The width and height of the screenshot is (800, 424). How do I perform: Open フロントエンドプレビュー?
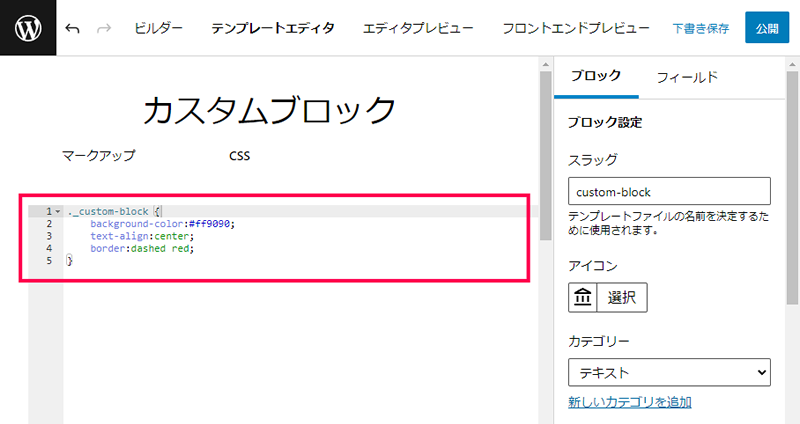[576, 28]
